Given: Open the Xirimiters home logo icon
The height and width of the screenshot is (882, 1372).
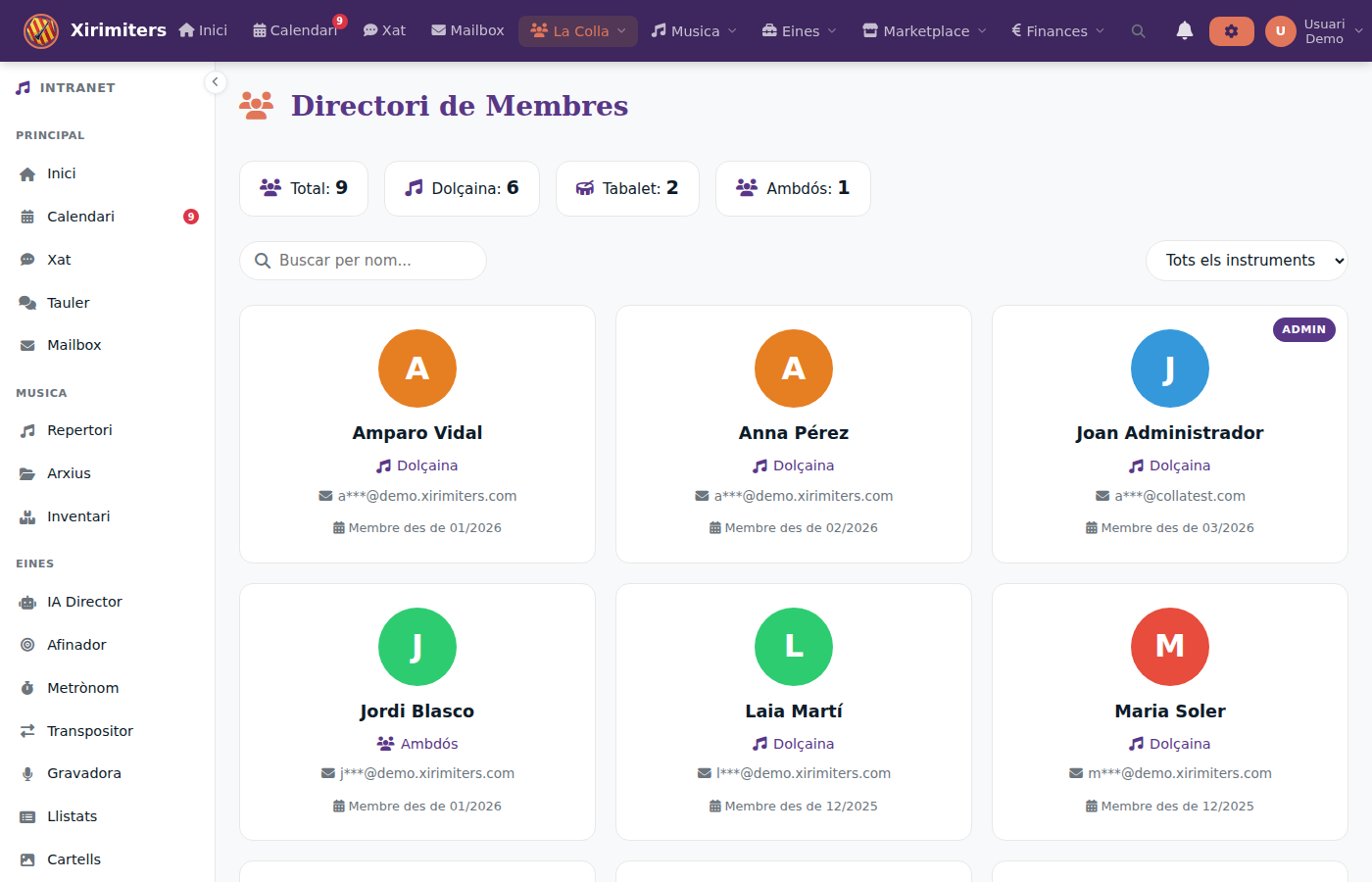Looking at the screenshot, I should coord(39,29).
